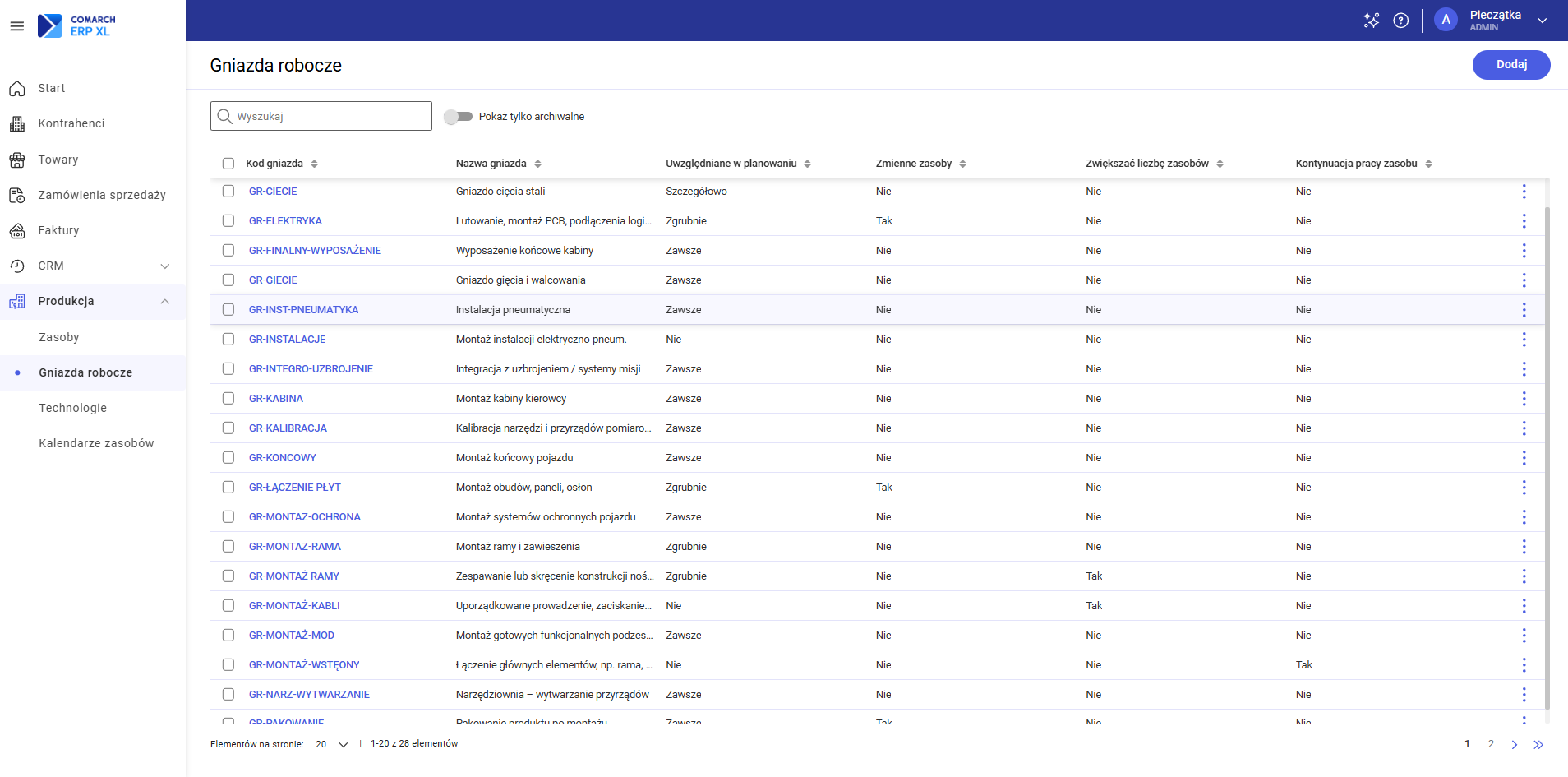Screen dimensions: 1568x777
Task: Click the hamburger menu to collapse sidebar
Action: tap(16, 26)
